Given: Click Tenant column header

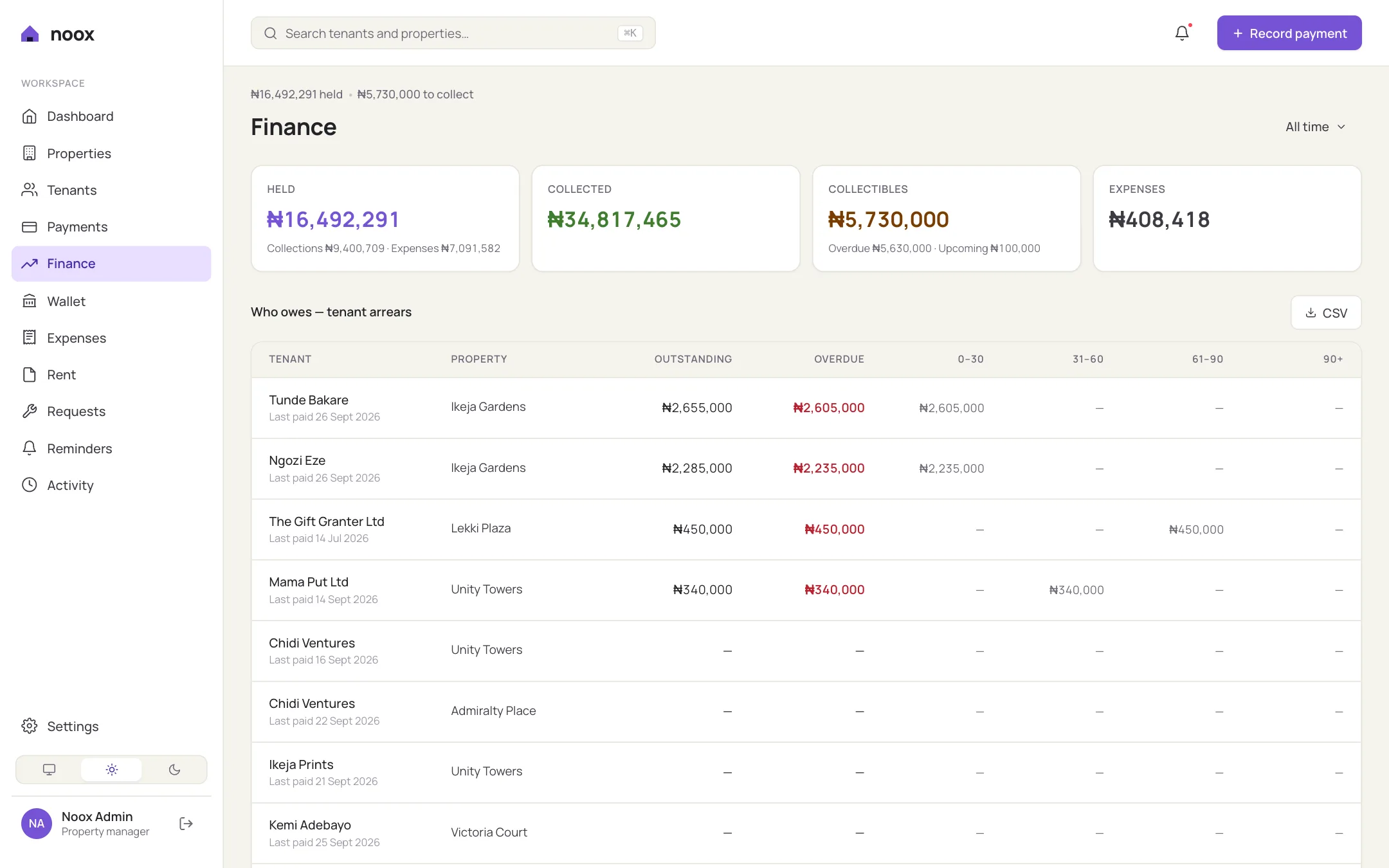Looking at the screenshot, I should pyautogui.click(x=290, y=359).
